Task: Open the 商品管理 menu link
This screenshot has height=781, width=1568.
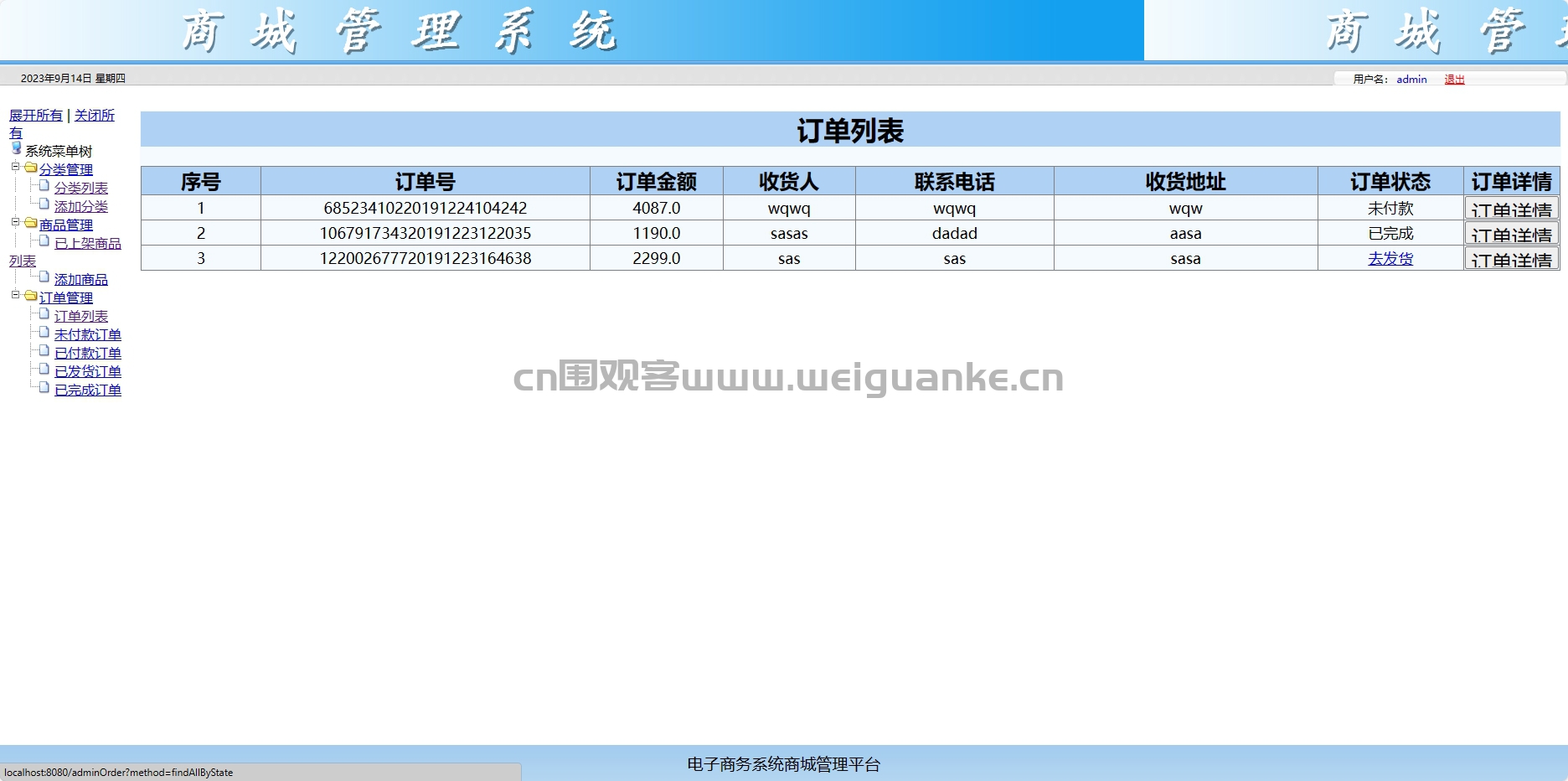Action: 66,225
